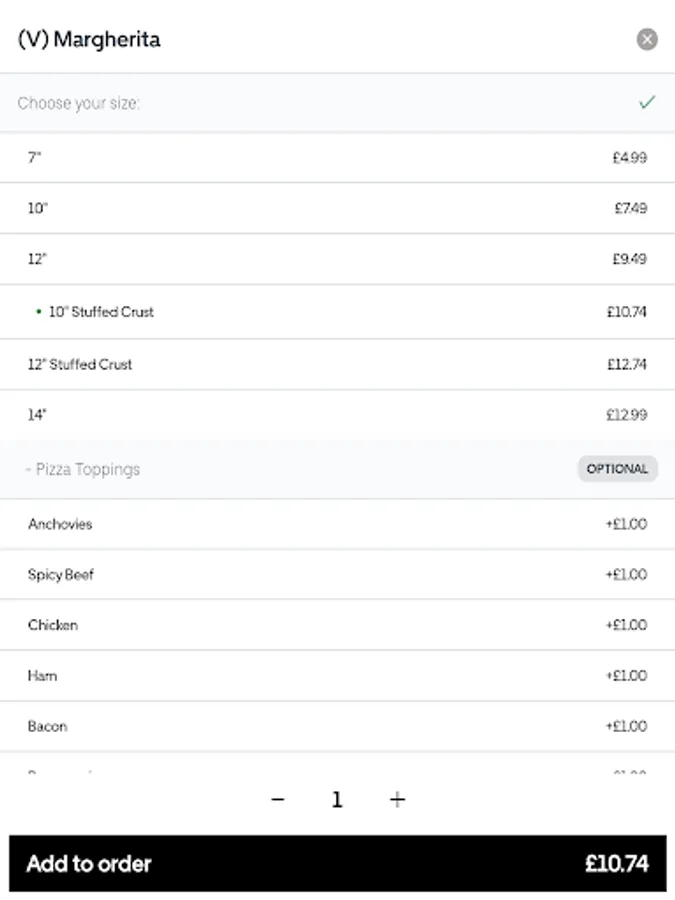Select the 14" pizza size
Image resolution: width=675 pixels, height=900 pixels.
[337, 415]
